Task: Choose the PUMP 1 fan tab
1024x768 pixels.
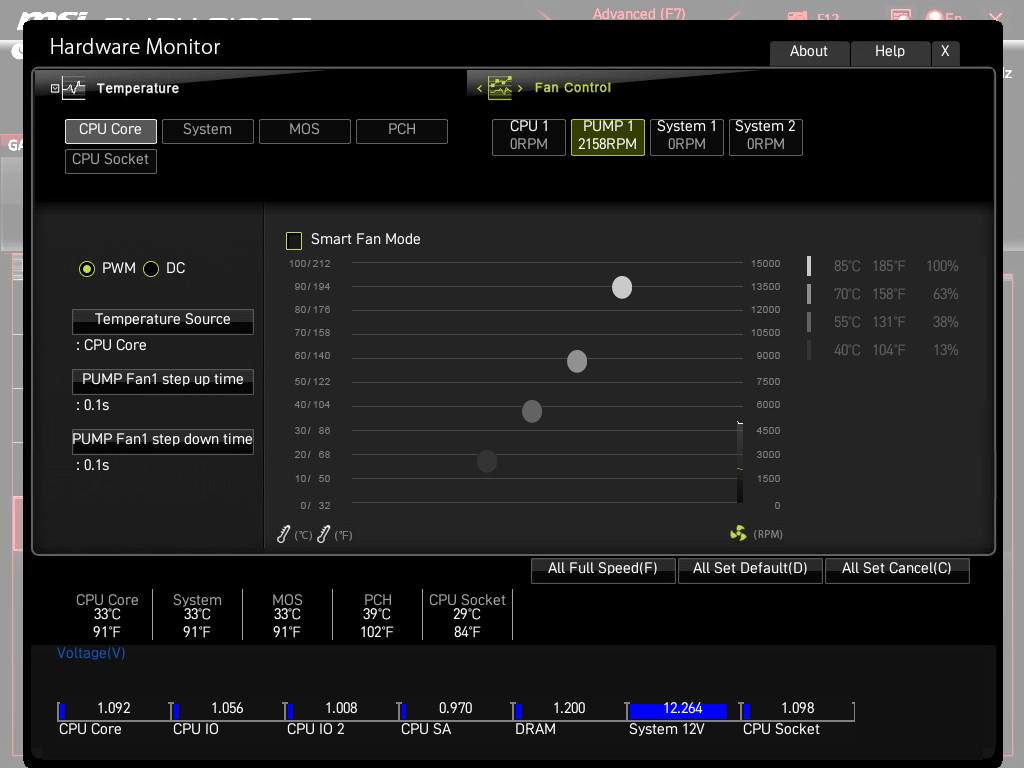Action: click(x=608, y=136)
